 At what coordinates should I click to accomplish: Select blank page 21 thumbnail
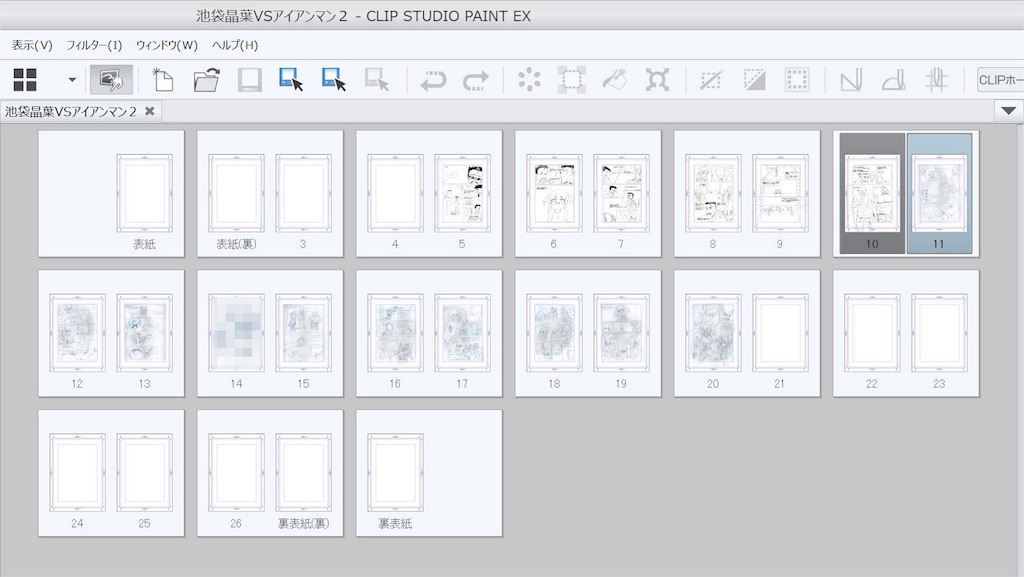pos(780,334)
